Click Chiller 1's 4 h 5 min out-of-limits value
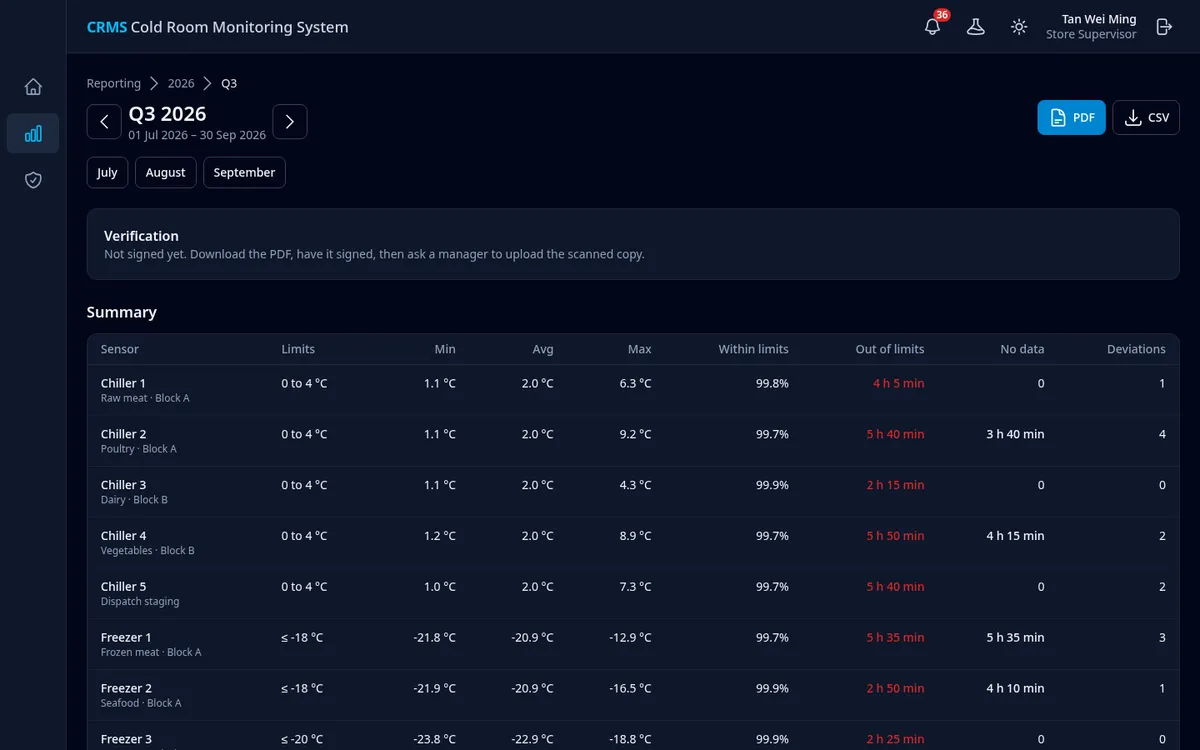This screenshot has width=1200, height=750. click(x=898, y=383)
